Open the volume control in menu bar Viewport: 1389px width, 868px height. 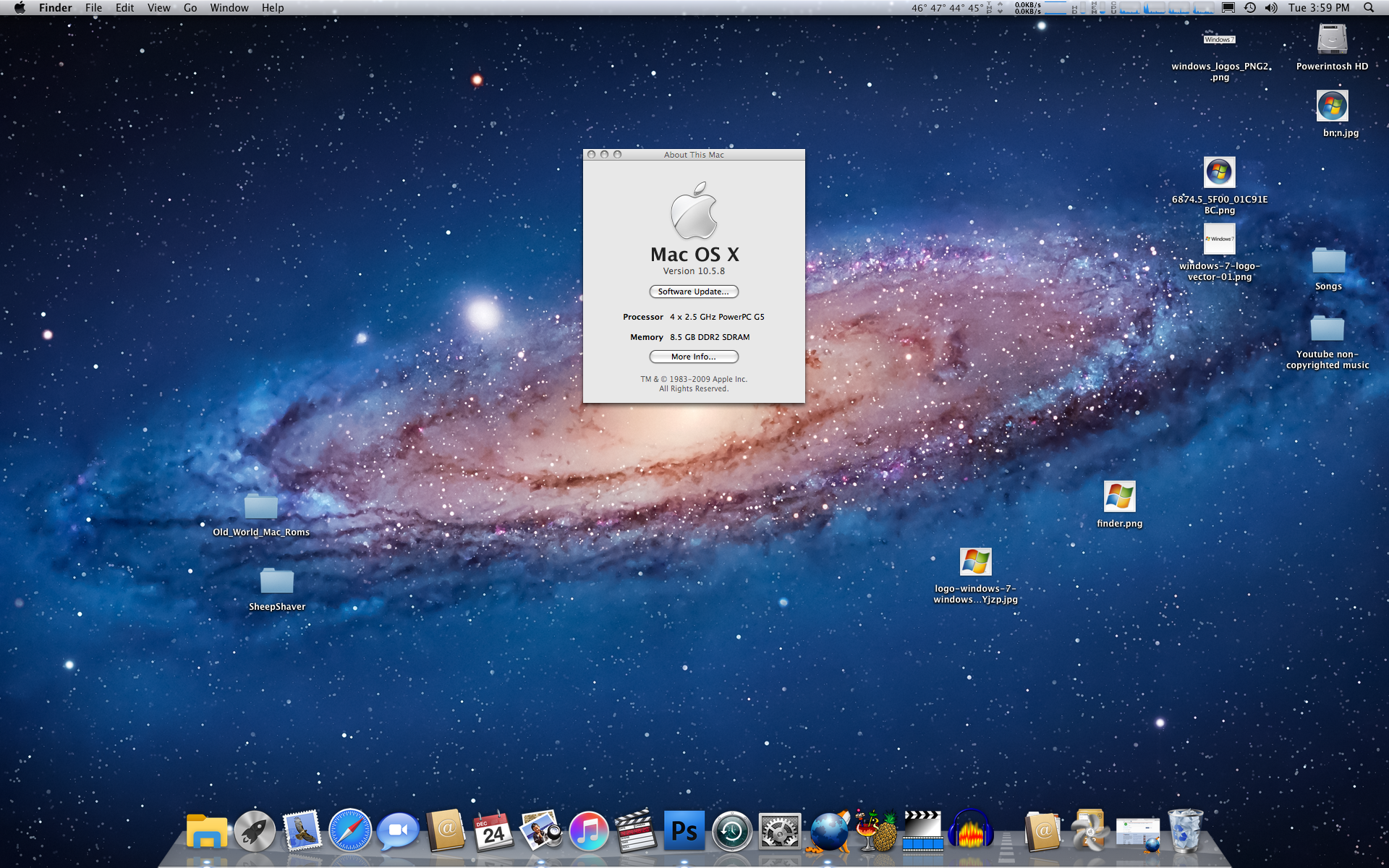click(x=1270, y=8)
